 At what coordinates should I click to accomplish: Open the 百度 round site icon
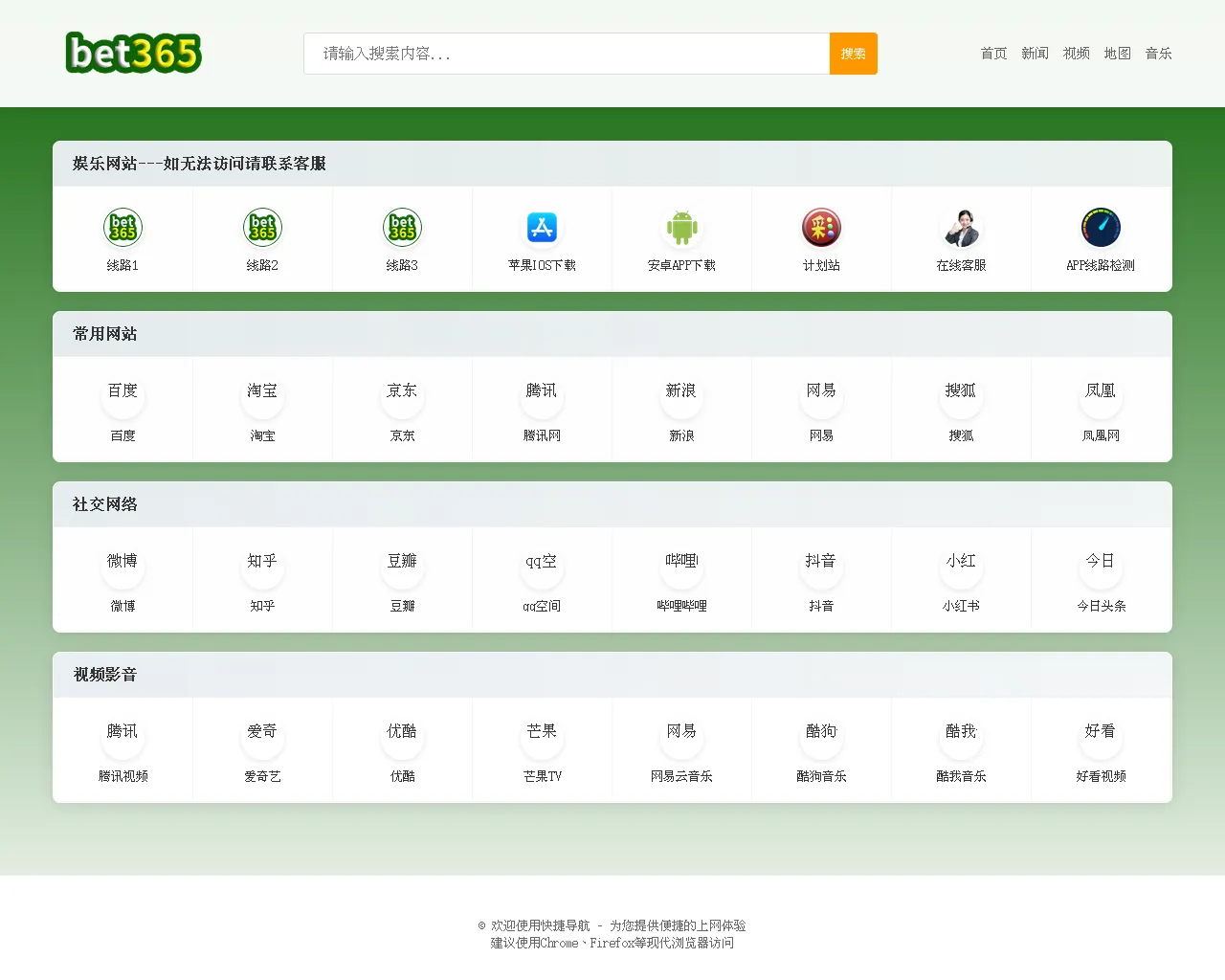coord(122,396)
